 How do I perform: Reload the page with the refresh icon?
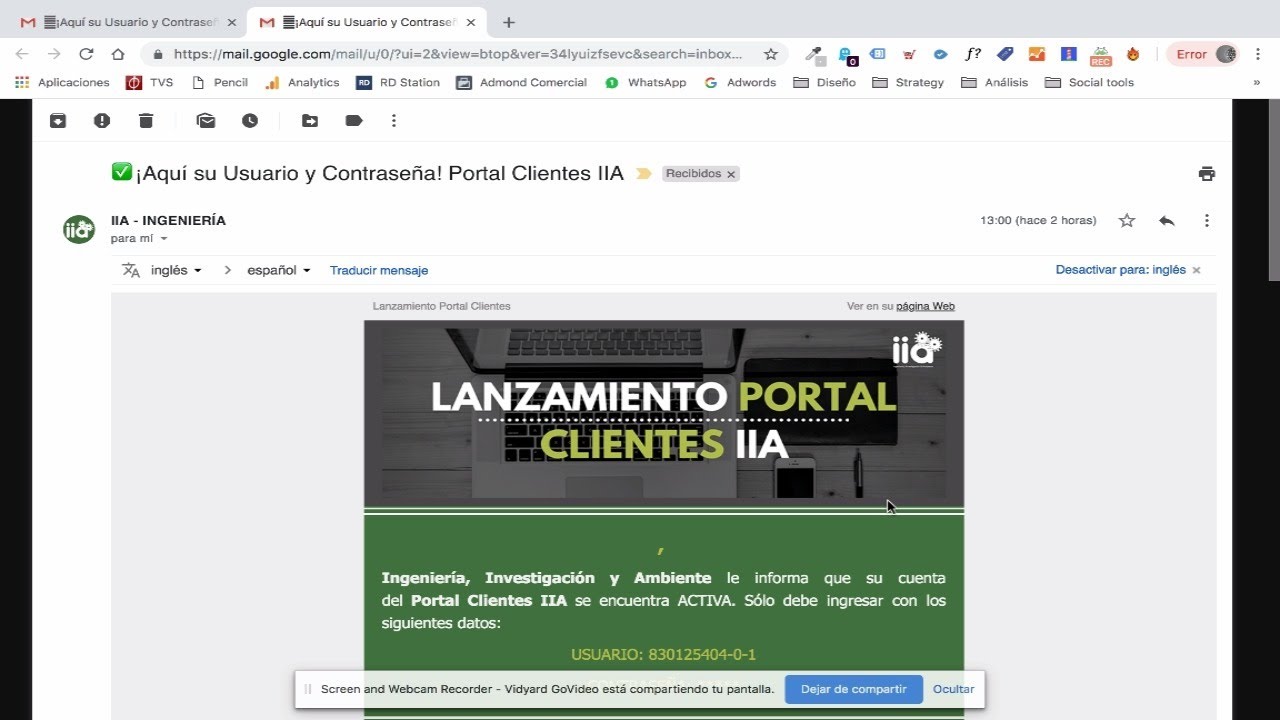point(86,54)
